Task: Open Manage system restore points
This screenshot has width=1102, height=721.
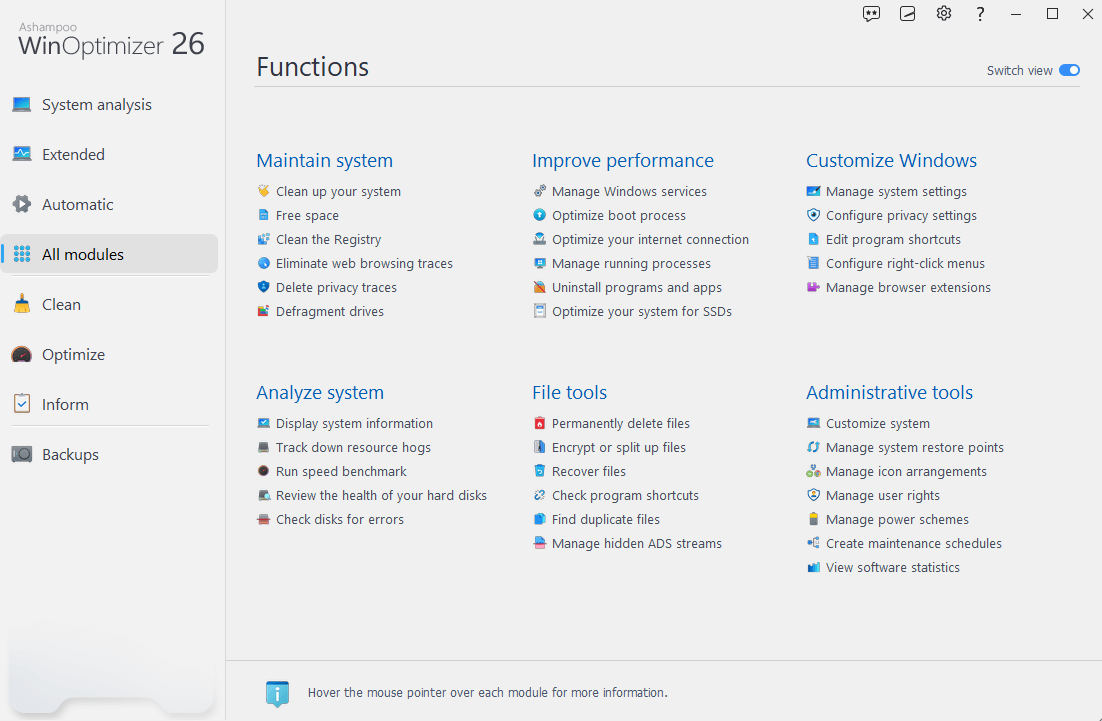Action: pos(914,448)
